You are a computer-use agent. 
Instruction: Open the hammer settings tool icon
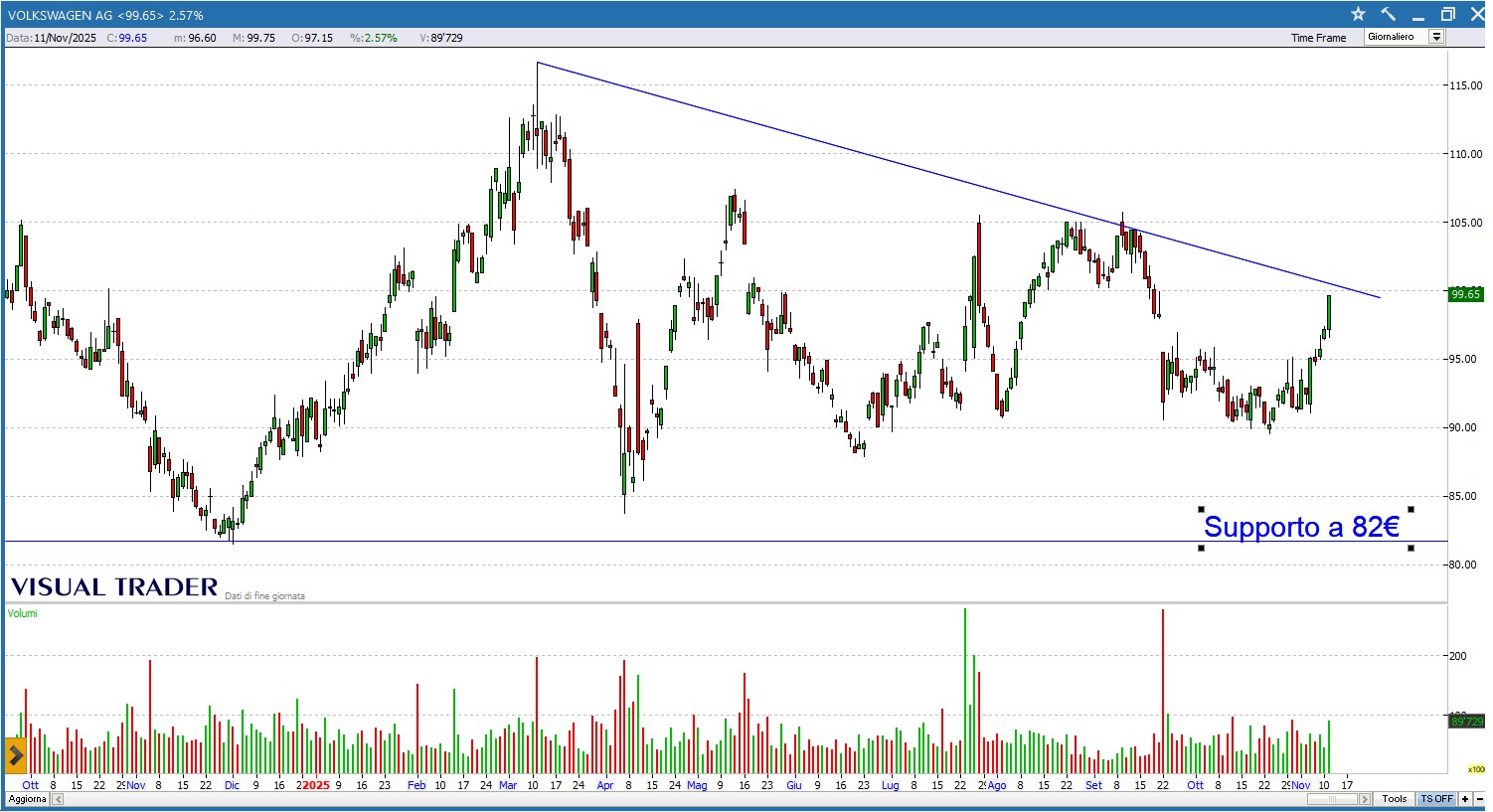click(1389, 14)
